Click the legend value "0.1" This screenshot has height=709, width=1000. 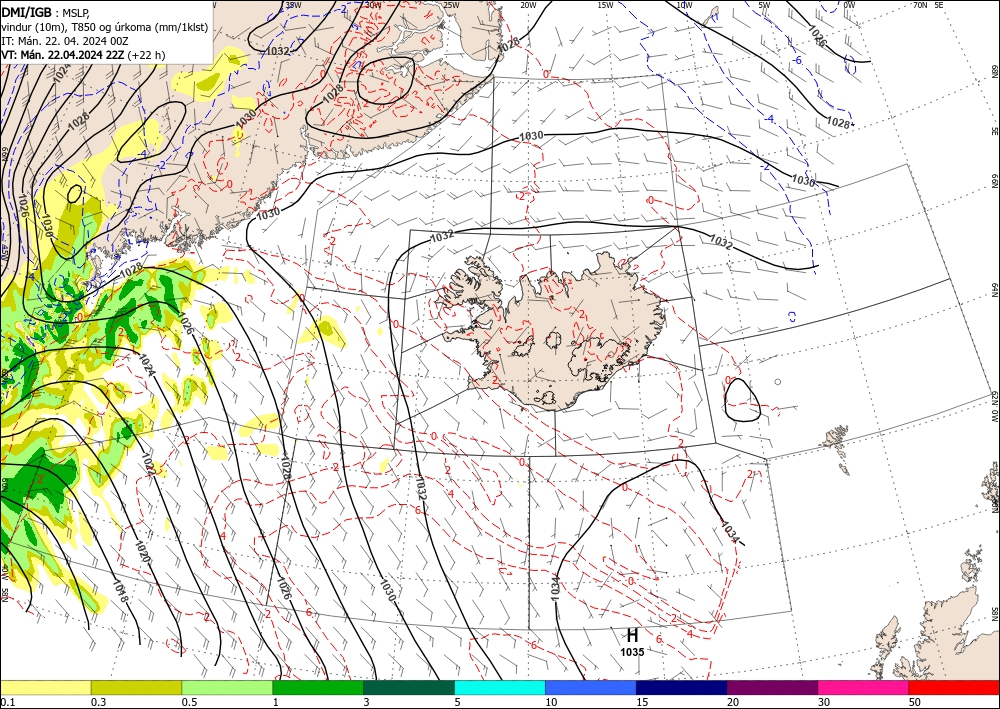pos(6,702)
